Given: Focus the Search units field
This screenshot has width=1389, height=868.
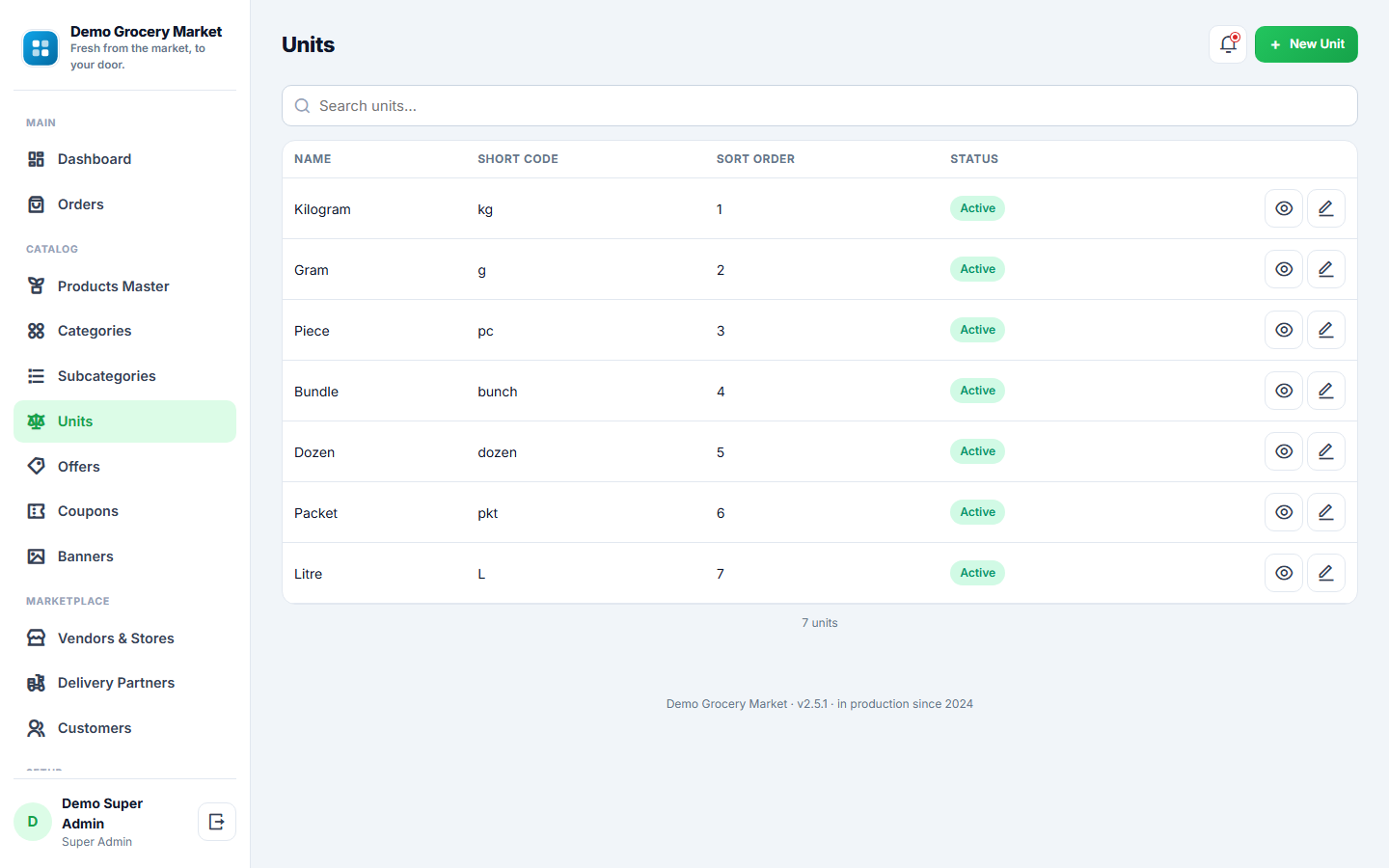Looking at the screenshot, I should [x=820, y=106].
